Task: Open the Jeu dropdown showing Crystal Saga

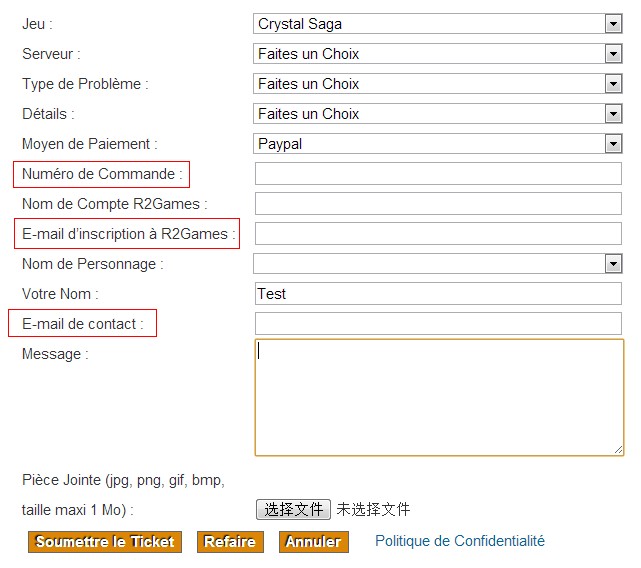Action: [437, 24]
